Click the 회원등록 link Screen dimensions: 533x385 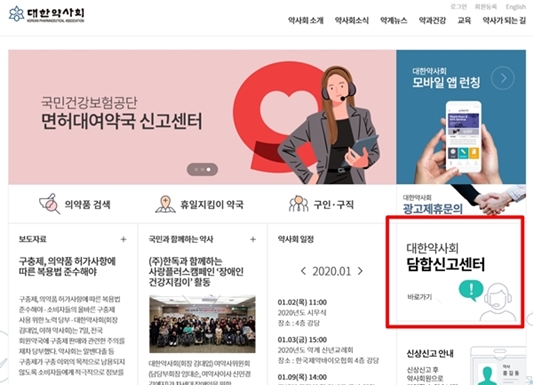tap(486, 7)
